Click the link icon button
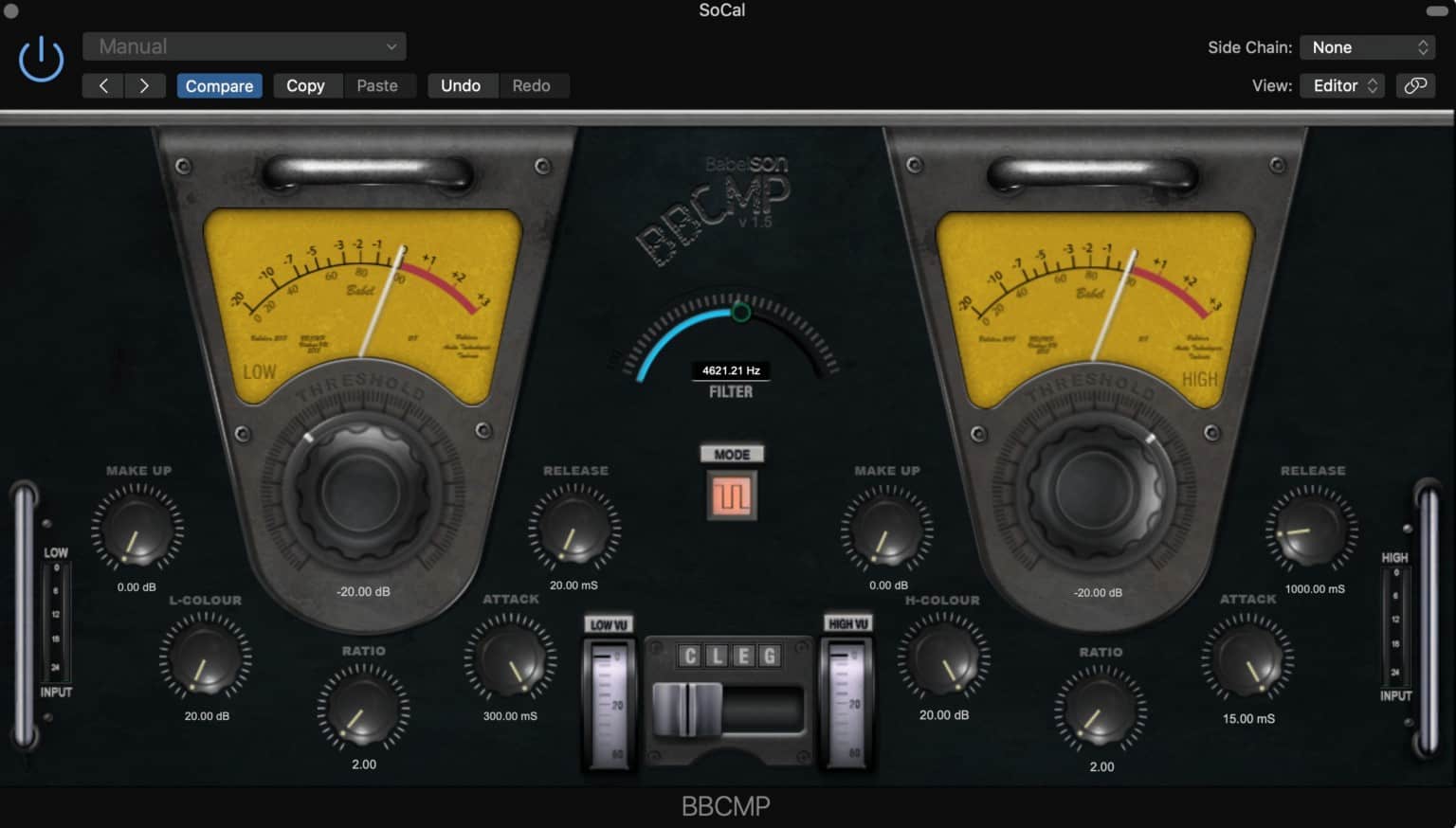 click(1415, 85)
